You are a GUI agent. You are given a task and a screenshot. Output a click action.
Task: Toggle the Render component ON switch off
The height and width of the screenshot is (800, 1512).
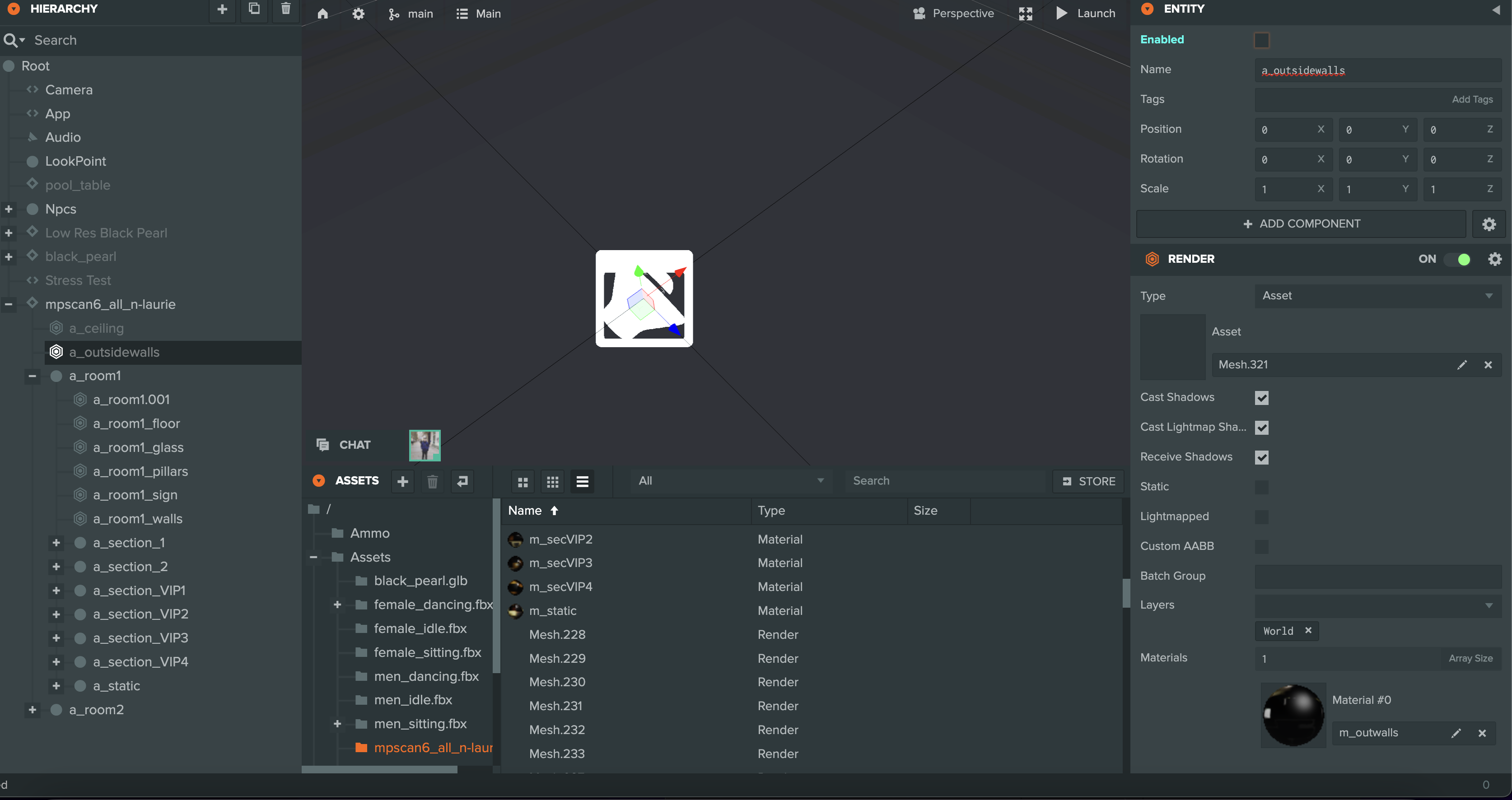(x=1460, y=259)
